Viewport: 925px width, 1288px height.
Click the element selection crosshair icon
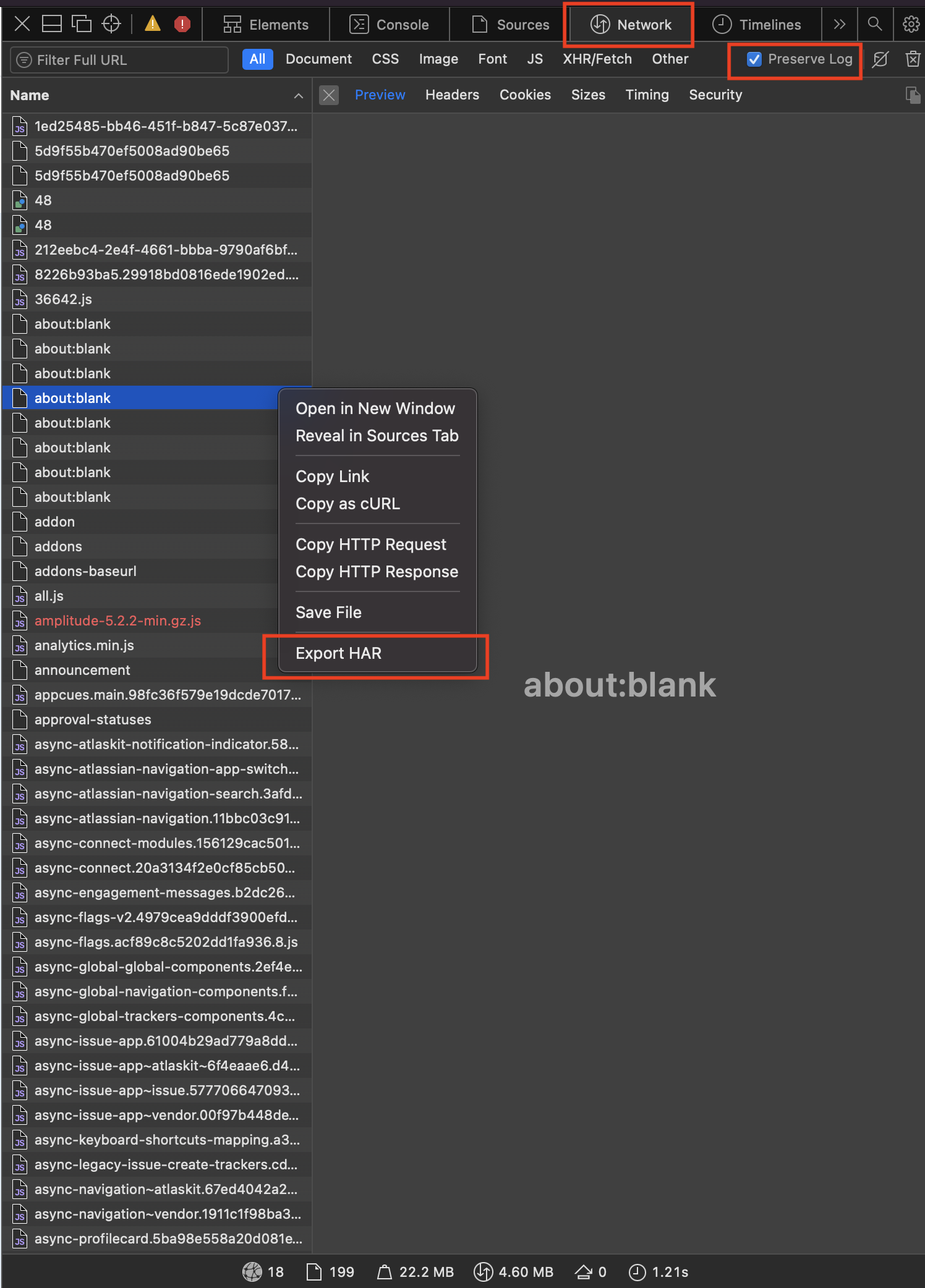click(111, 24)
